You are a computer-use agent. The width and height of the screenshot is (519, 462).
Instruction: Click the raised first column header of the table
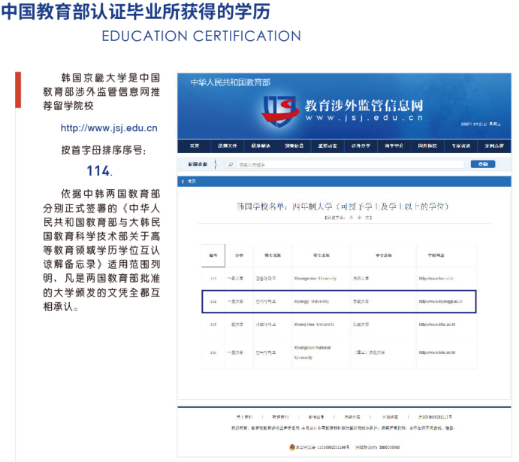tap(213, 256)
